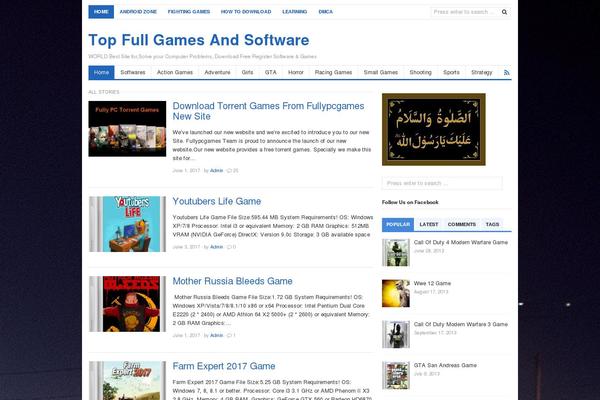Screen dimensions: 600x400
Task: Click Call Of Duty 4 sidebar thumbnail
Action: coord(396,253)
